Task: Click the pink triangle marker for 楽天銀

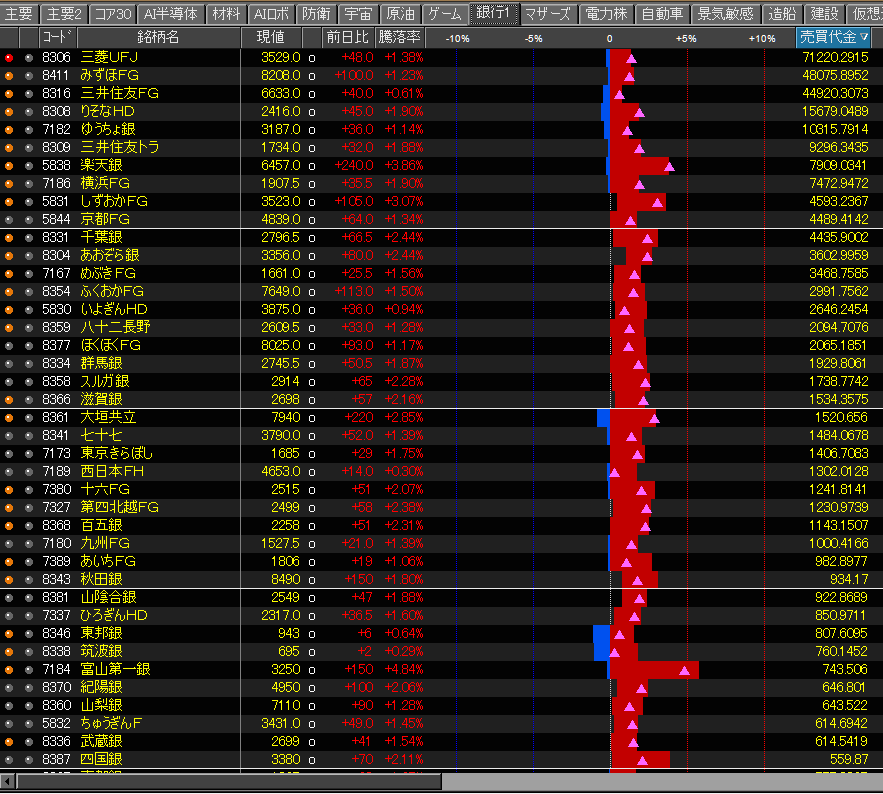Action: coord(670,166)
